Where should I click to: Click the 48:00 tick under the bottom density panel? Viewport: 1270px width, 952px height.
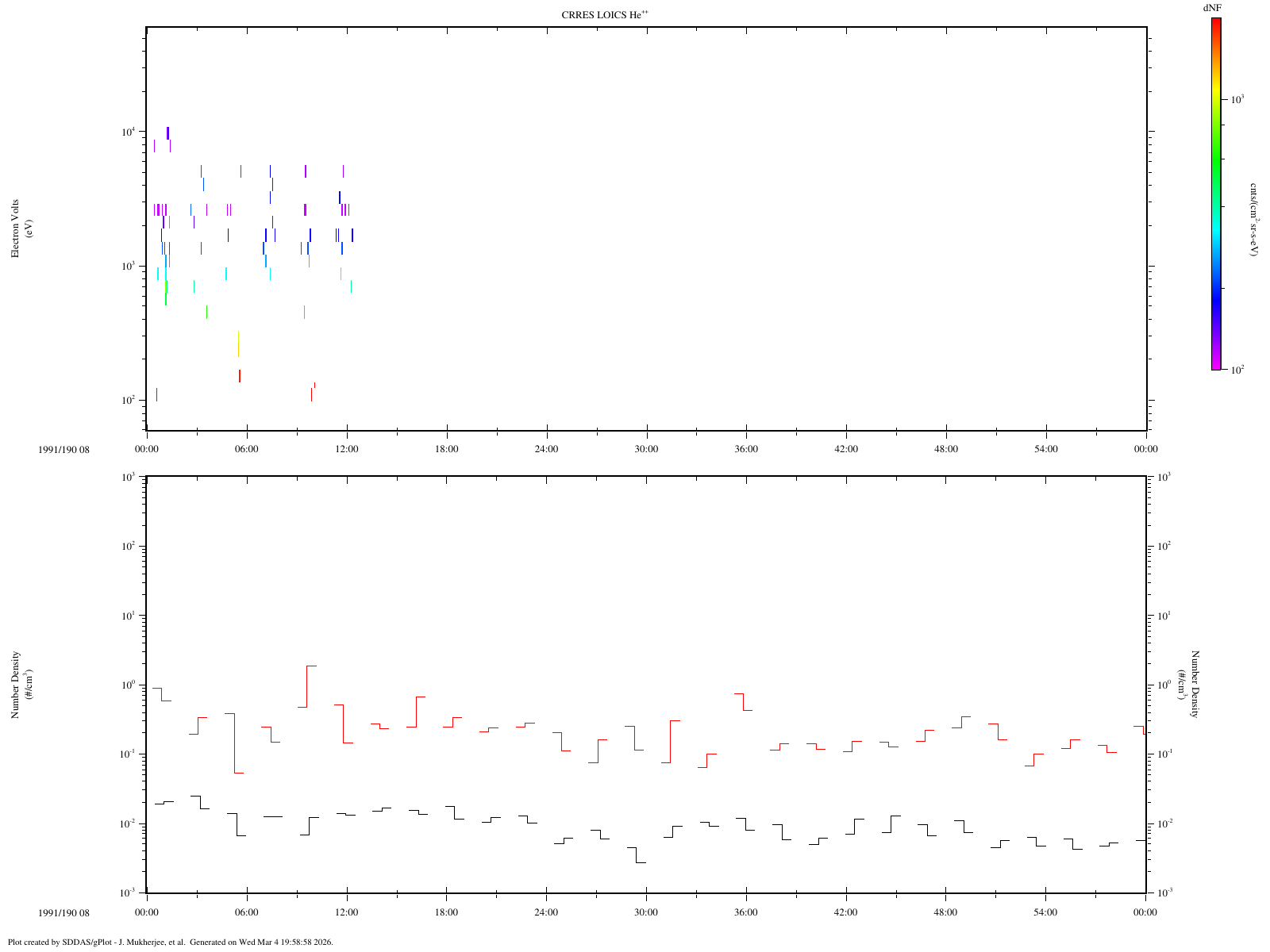coord(945,912)
